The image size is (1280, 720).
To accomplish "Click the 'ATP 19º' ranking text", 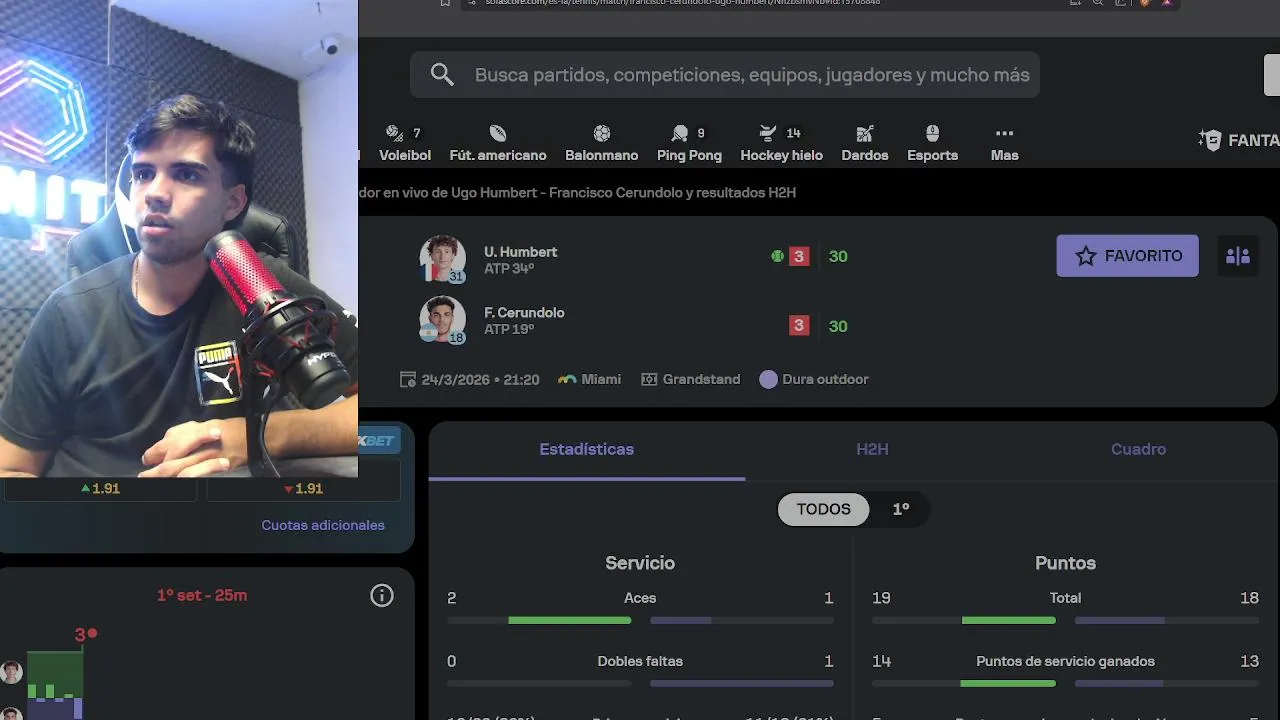I will pos(509,329).
